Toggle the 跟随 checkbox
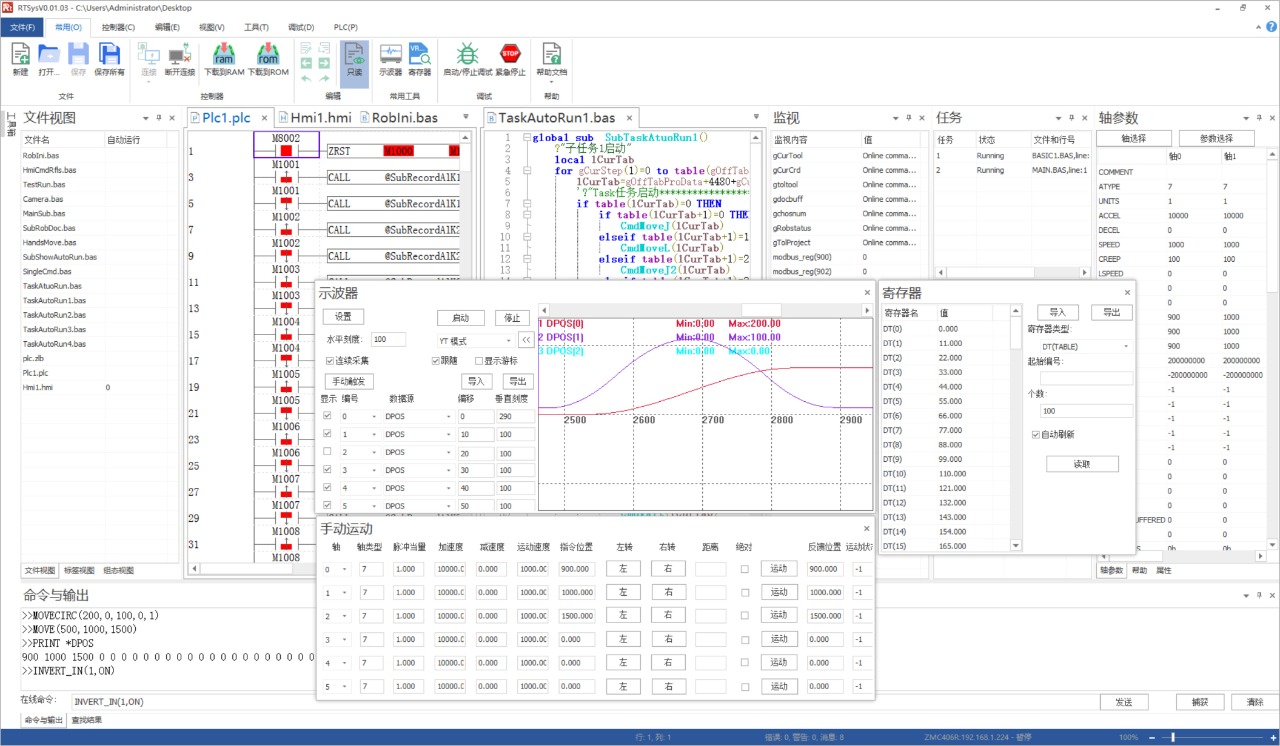The width and height of the screenshot is (1280, 746). coord(436,361)
